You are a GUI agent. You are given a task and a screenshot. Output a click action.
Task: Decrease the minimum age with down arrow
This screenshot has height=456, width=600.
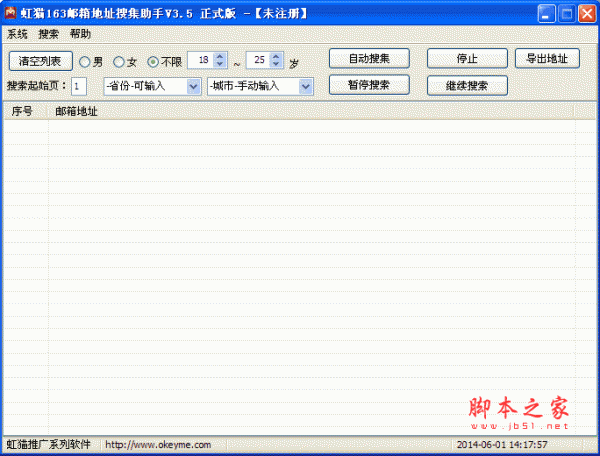coord(220,64)
